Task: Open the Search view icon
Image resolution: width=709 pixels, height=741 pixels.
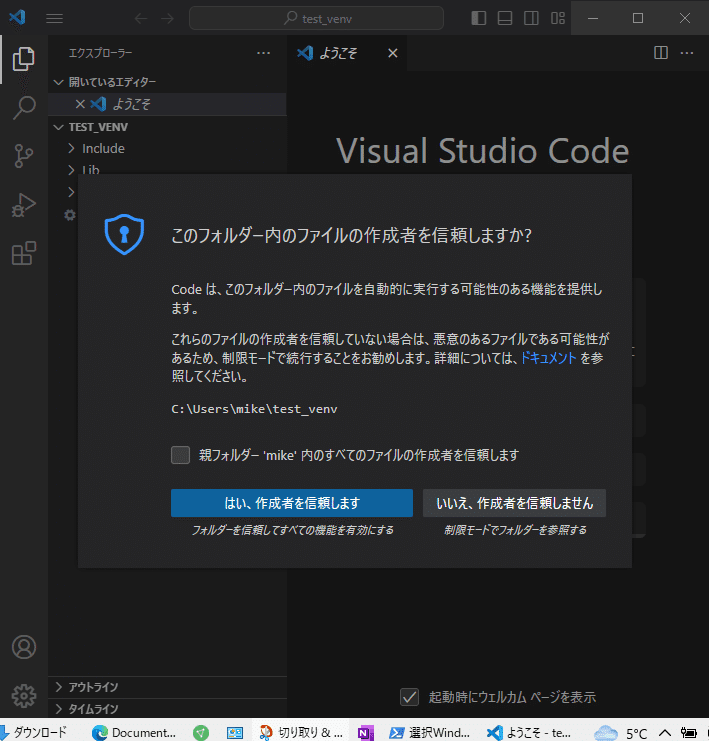Action: pos(24,108)
